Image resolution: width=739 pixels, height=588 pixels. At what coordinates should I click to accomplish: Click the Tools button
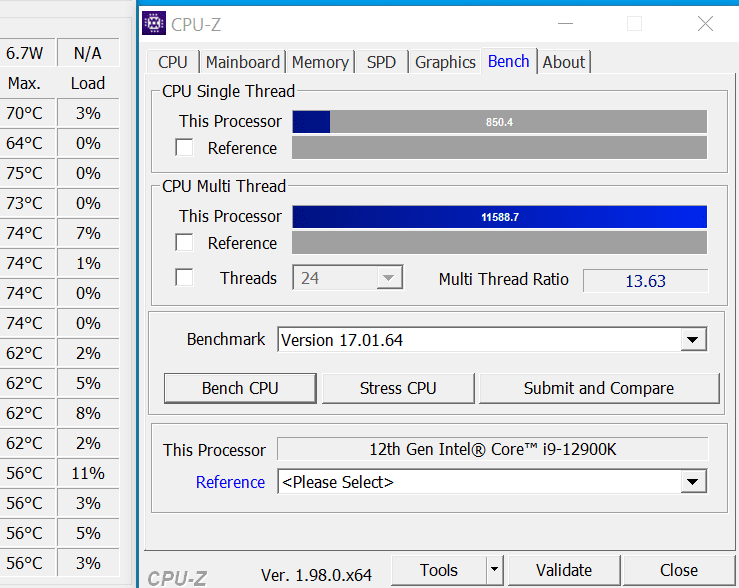(439, 570)
